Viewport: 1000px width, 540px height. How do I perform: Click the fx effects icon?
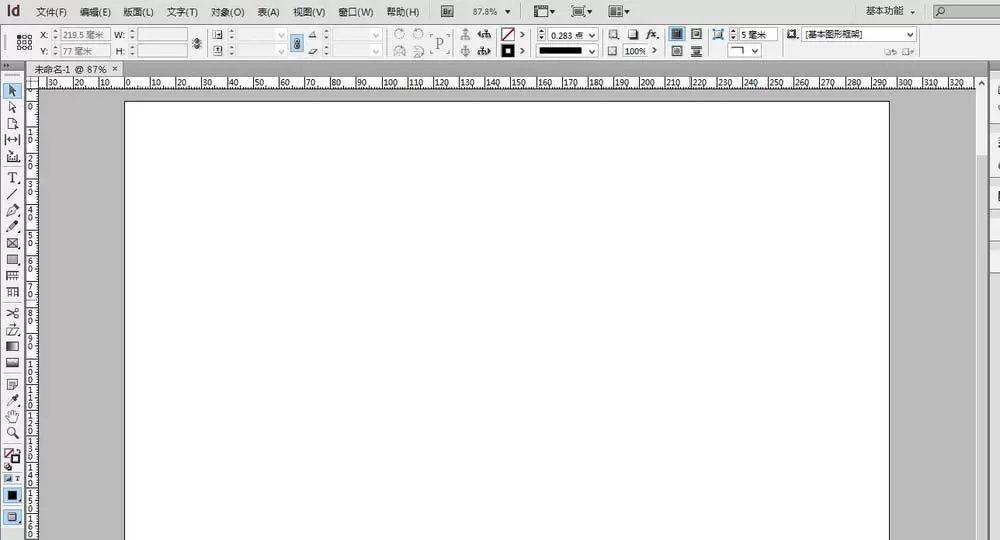pos(652,34)
